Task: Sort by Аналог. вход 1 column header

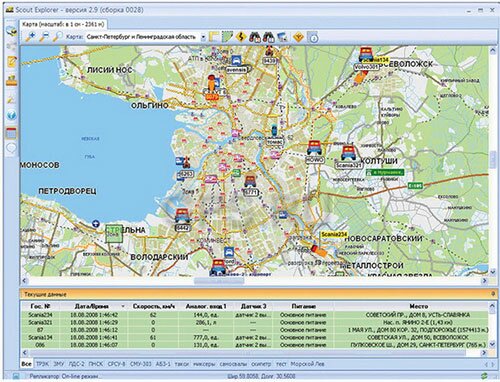Action: coord(206,306)
